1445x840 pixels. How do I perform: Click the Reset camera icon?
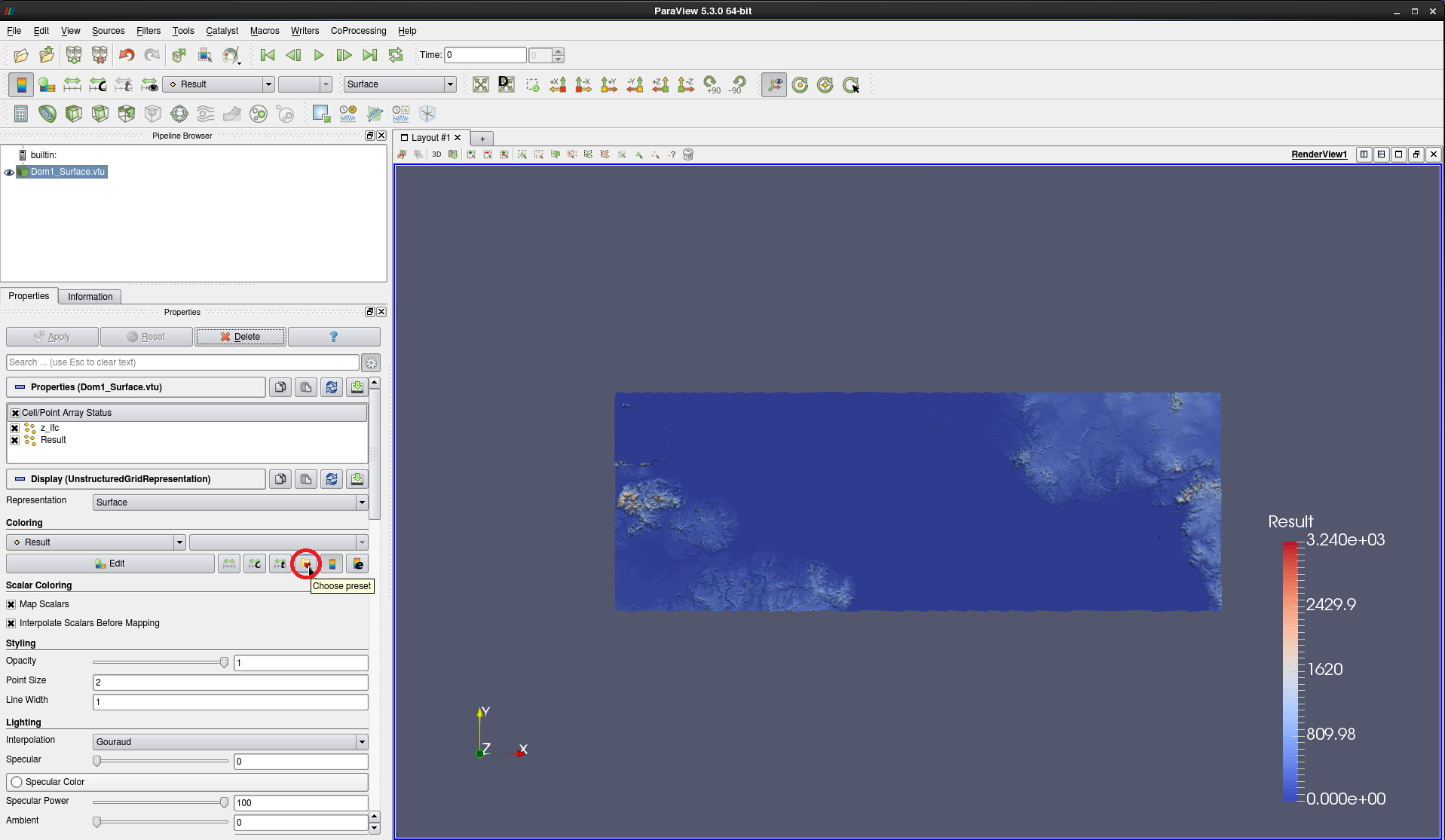[481, 84]
